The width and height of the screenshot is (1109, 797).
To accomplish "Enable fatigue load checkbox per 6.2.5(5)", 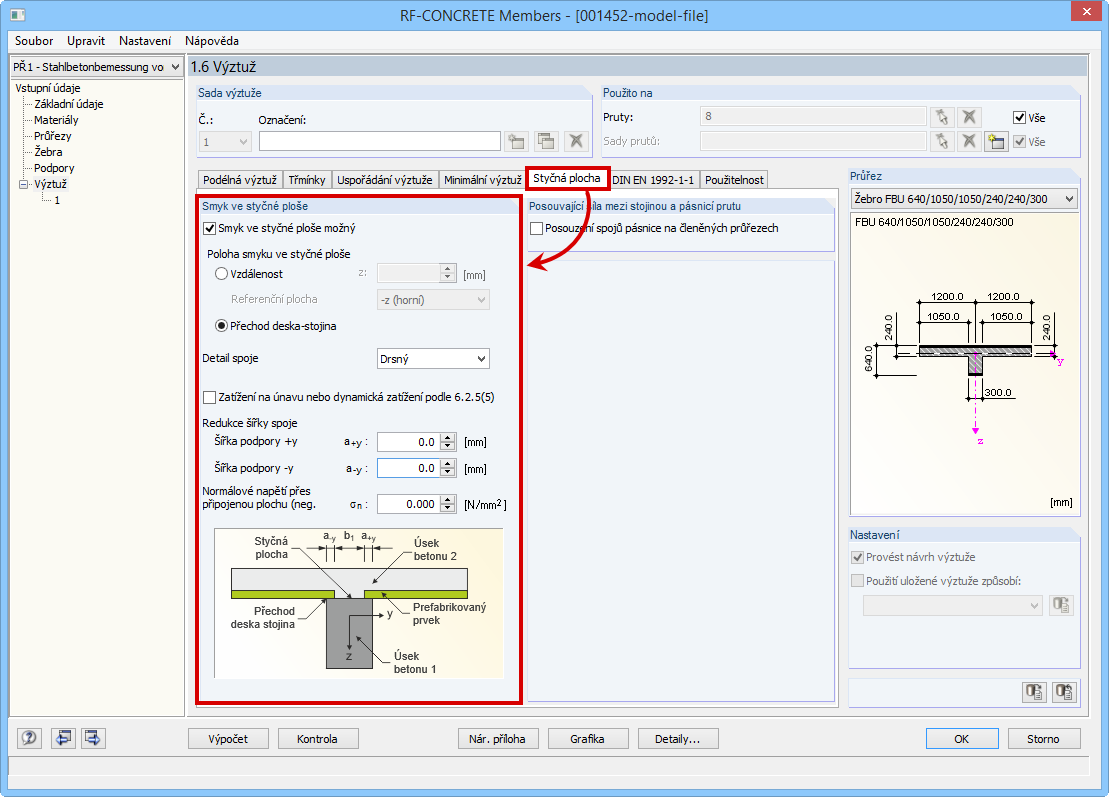I will 209,397.
